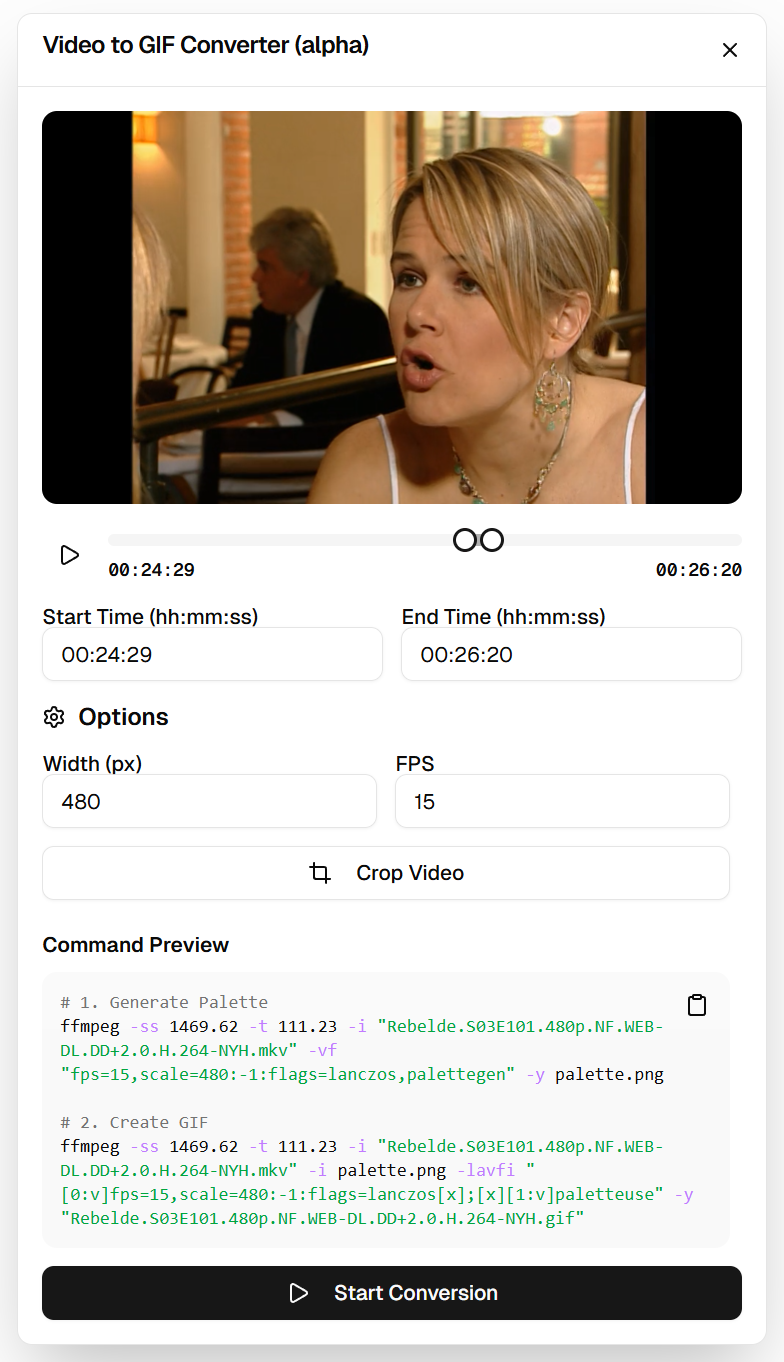Screen dimensions: 784x1362
Task: Open the Crop Video tool
Action: pyautogui.click(x=386, y=873)
